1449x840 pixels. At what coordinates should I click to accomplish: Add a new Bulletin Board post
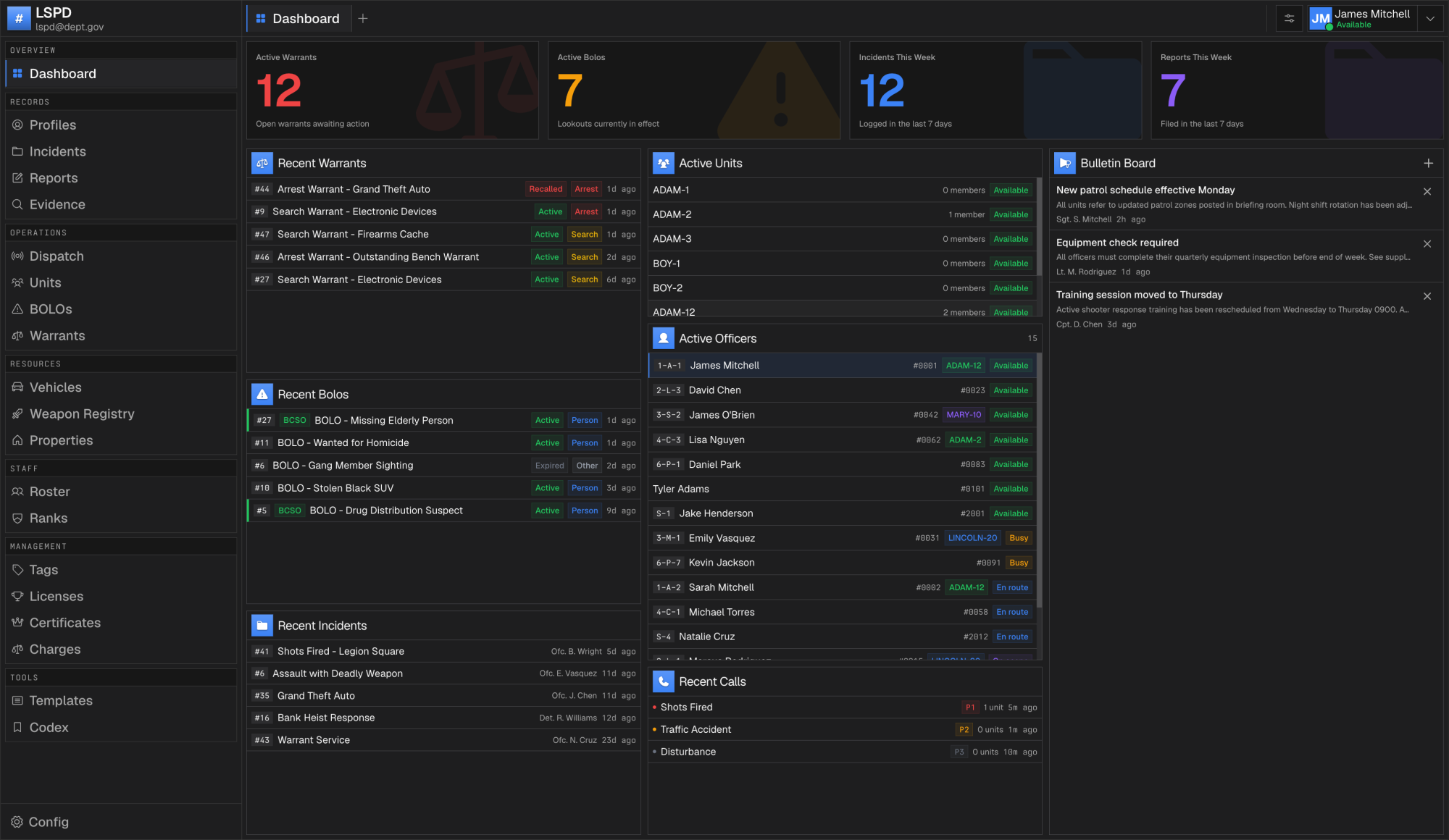coord(1428,164)
